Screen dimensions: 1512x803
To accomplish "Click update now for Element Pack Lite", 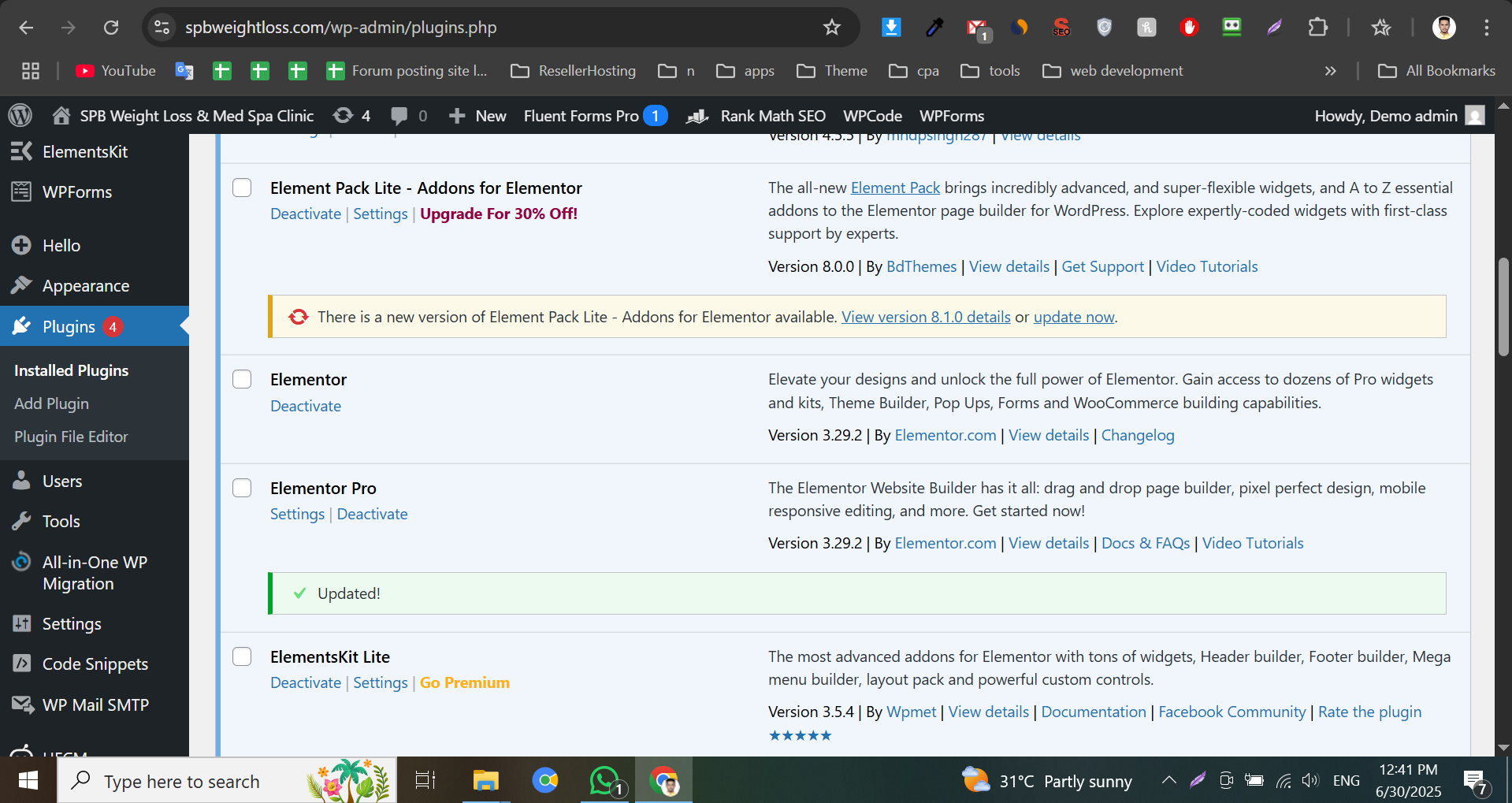I will click(x=1074, y=317).
